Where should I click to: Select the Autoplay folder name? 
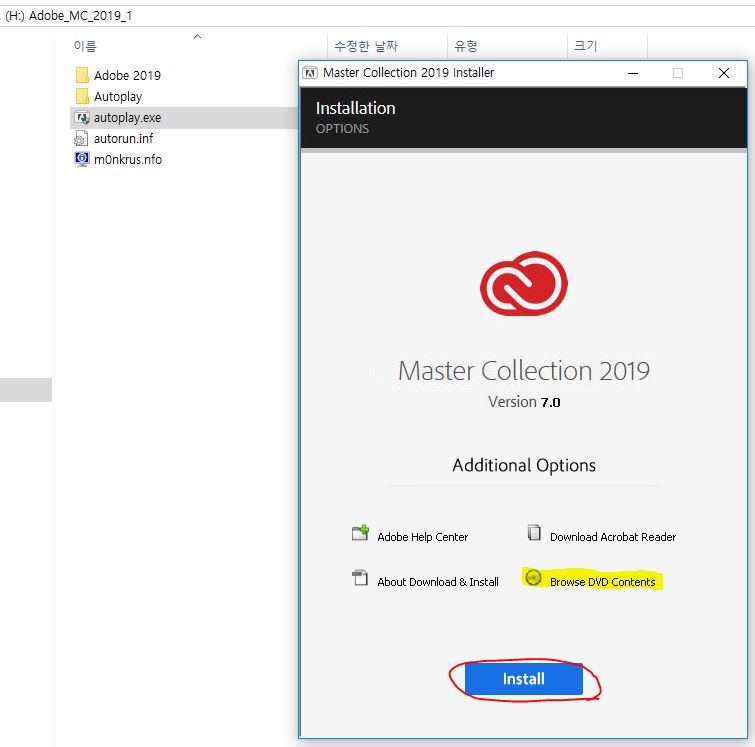118,97
